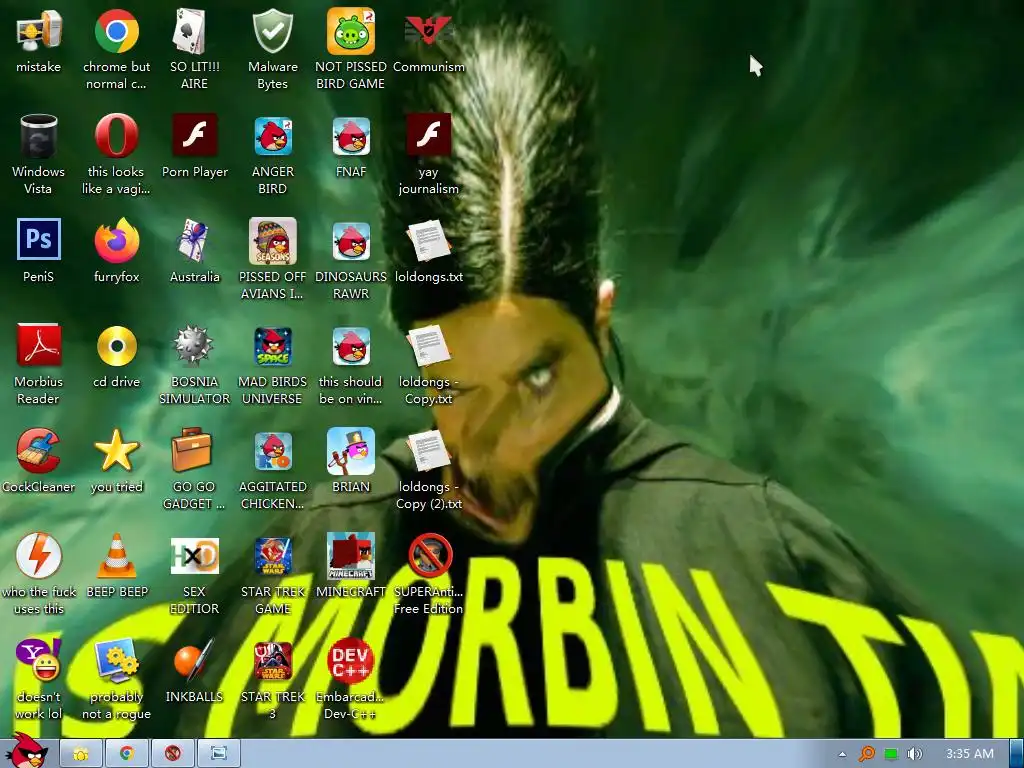This screenshot has height=768, width=1024.
Task: Open 'AGGITATED CHICKEN...' Rio icon
Action: coord(273,451)
